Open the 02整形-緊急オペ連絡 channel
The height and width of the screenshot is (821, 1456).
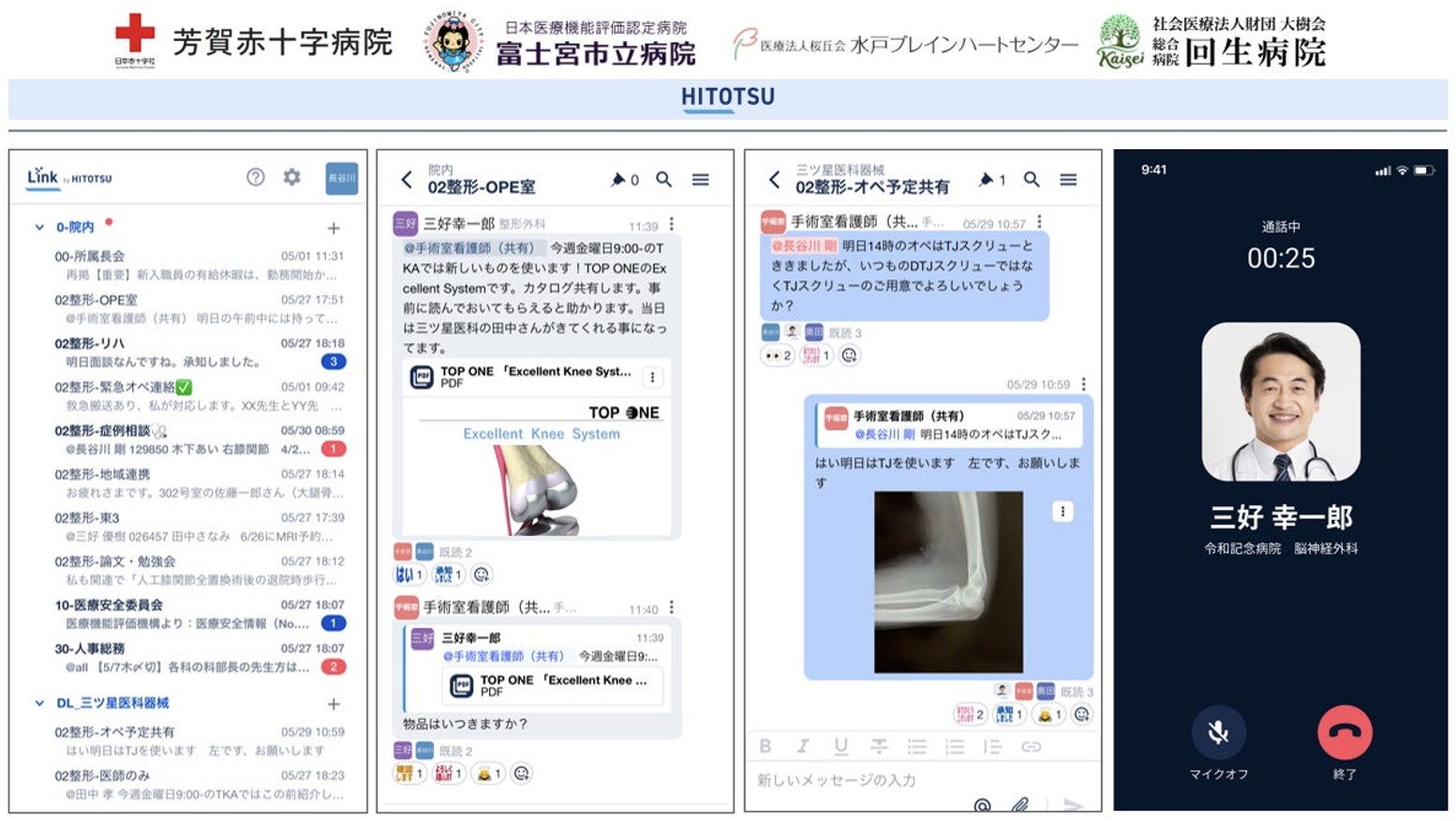coord(199,396)
